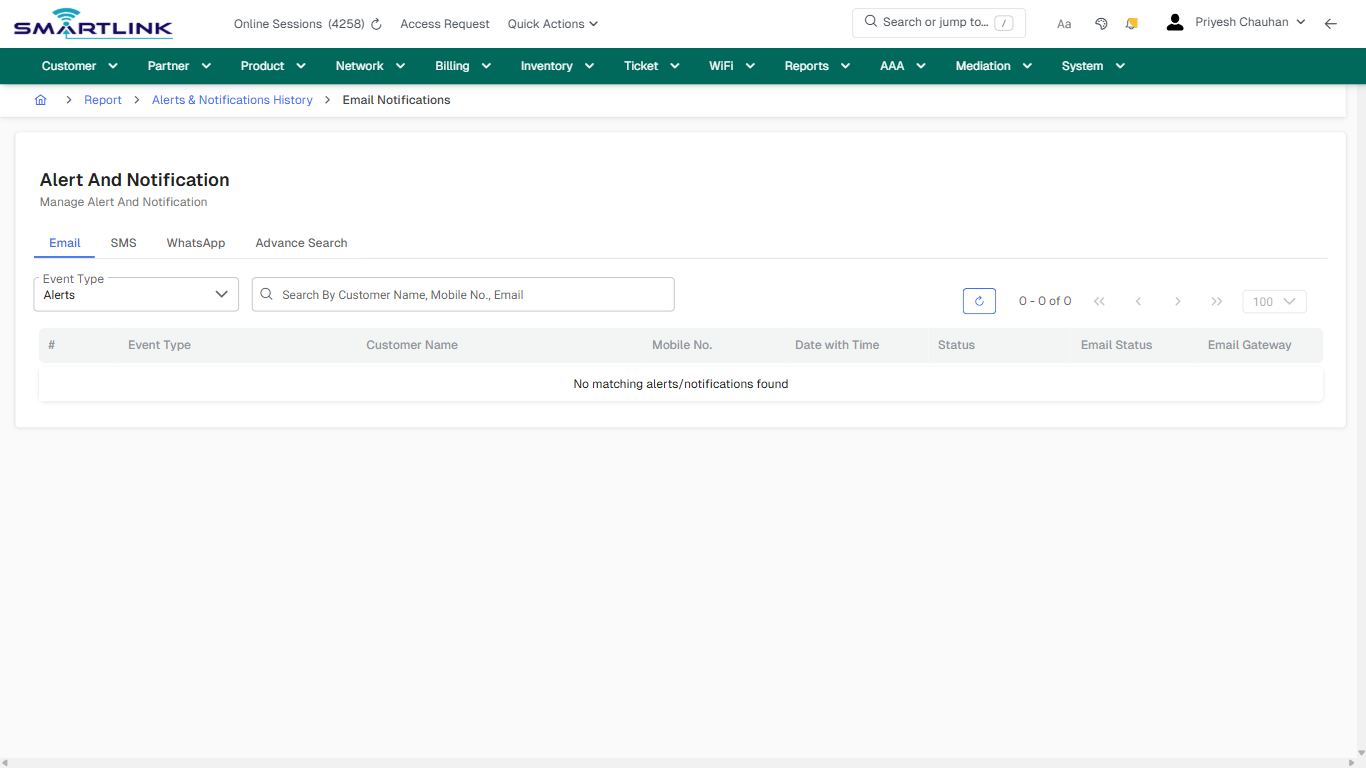Image resolution: width=1366 pixels, height=768 pixels.
Task: Switch to the SMS tab
Action: [x=123, y=242]
